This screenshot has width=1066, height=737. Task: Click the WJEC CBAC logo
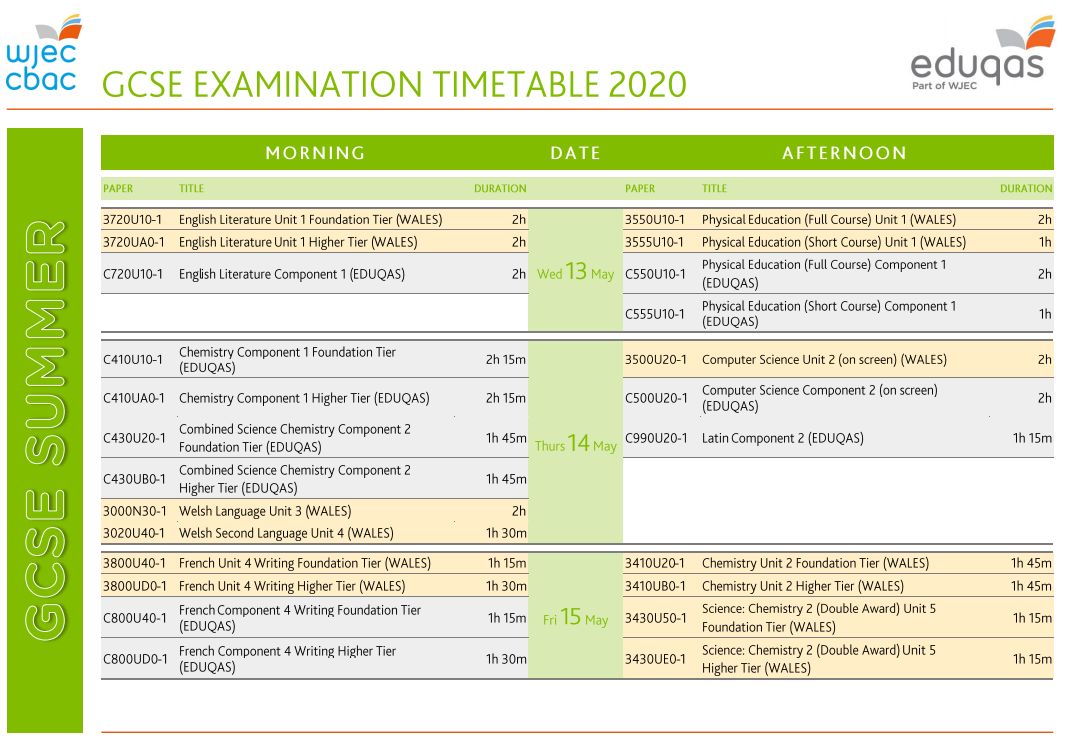coord(44,54)
